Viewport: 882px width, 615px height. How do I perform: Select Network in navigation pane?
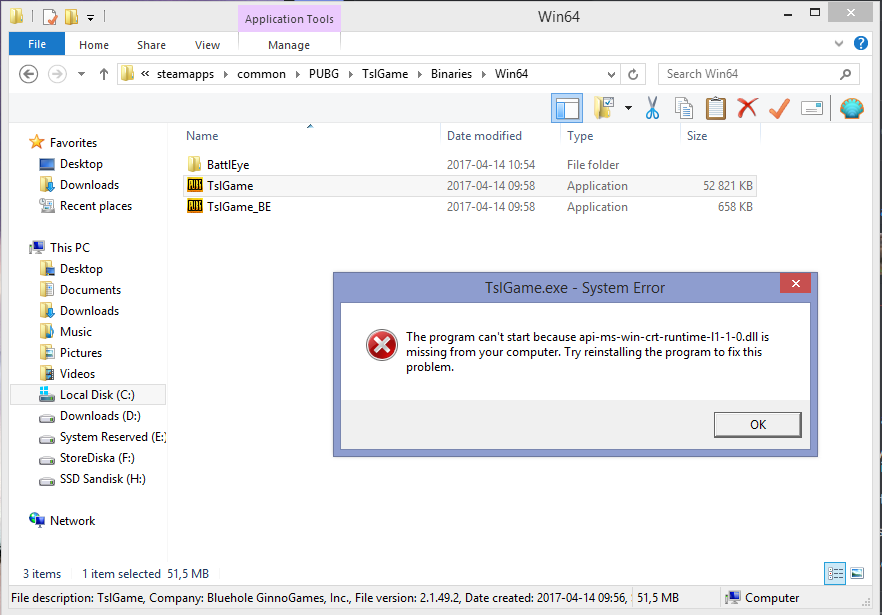72,520
